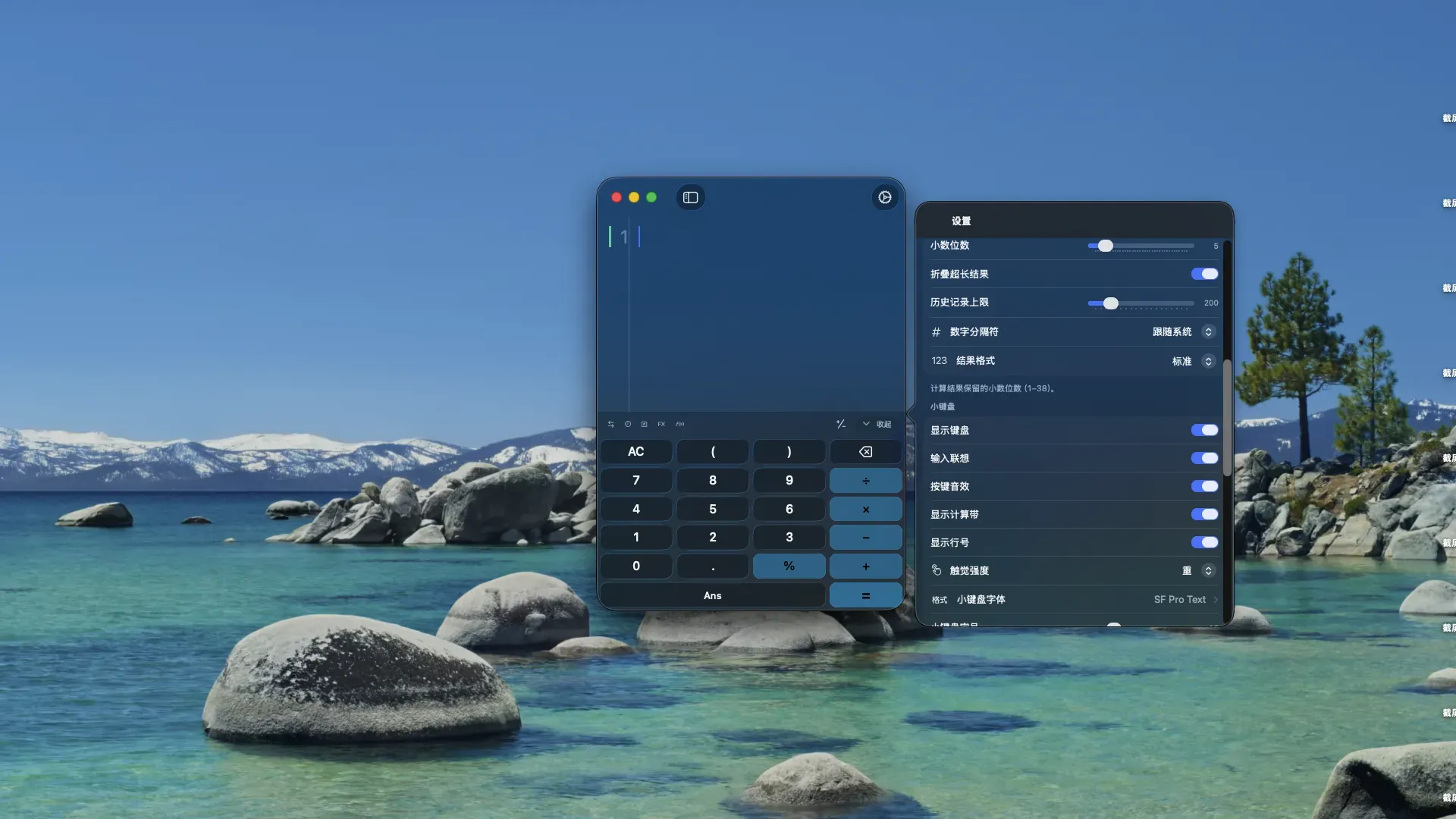Viewport: 1456px width, 819px height.
Task: Click the AC clear key
Action: 635,452
